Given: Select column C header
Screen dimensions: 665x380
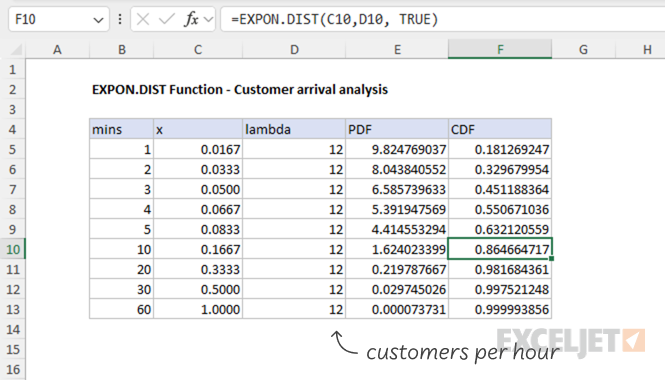Looking at the screenshot, I should pyautogui.click(x=198, y=50).
